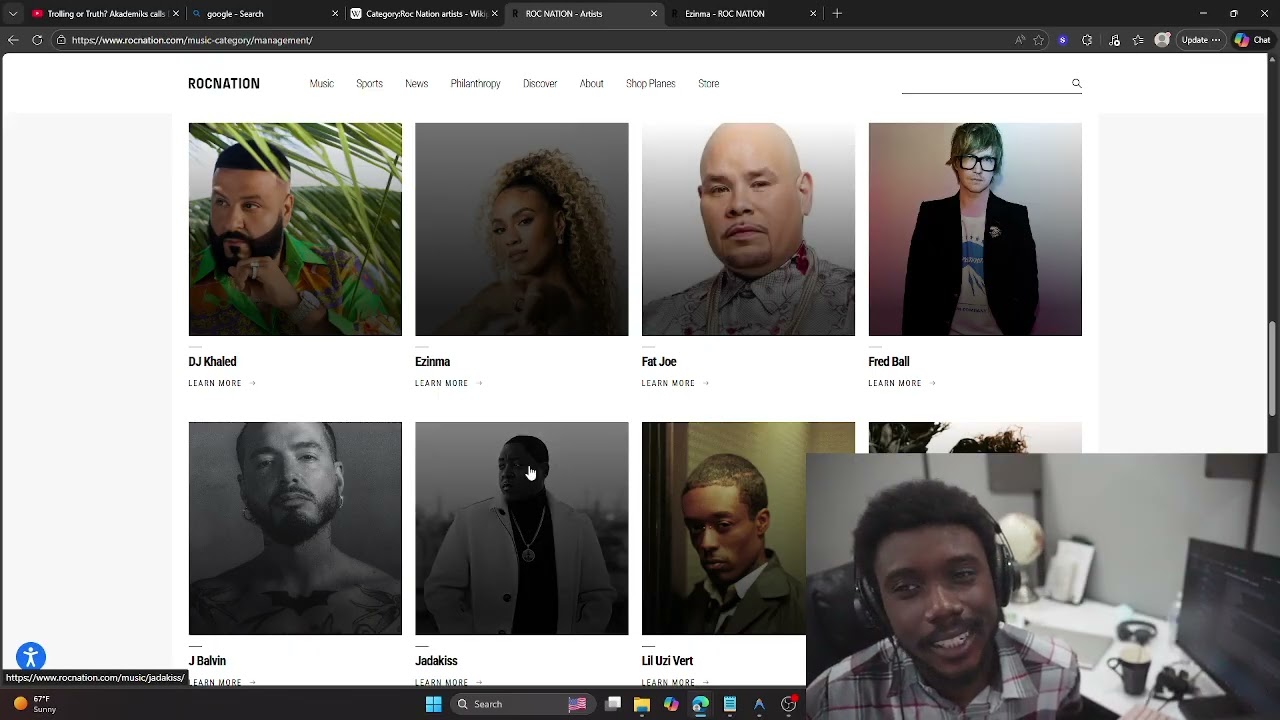
Task: Click the J Balvin artist name
Action: 207,661
